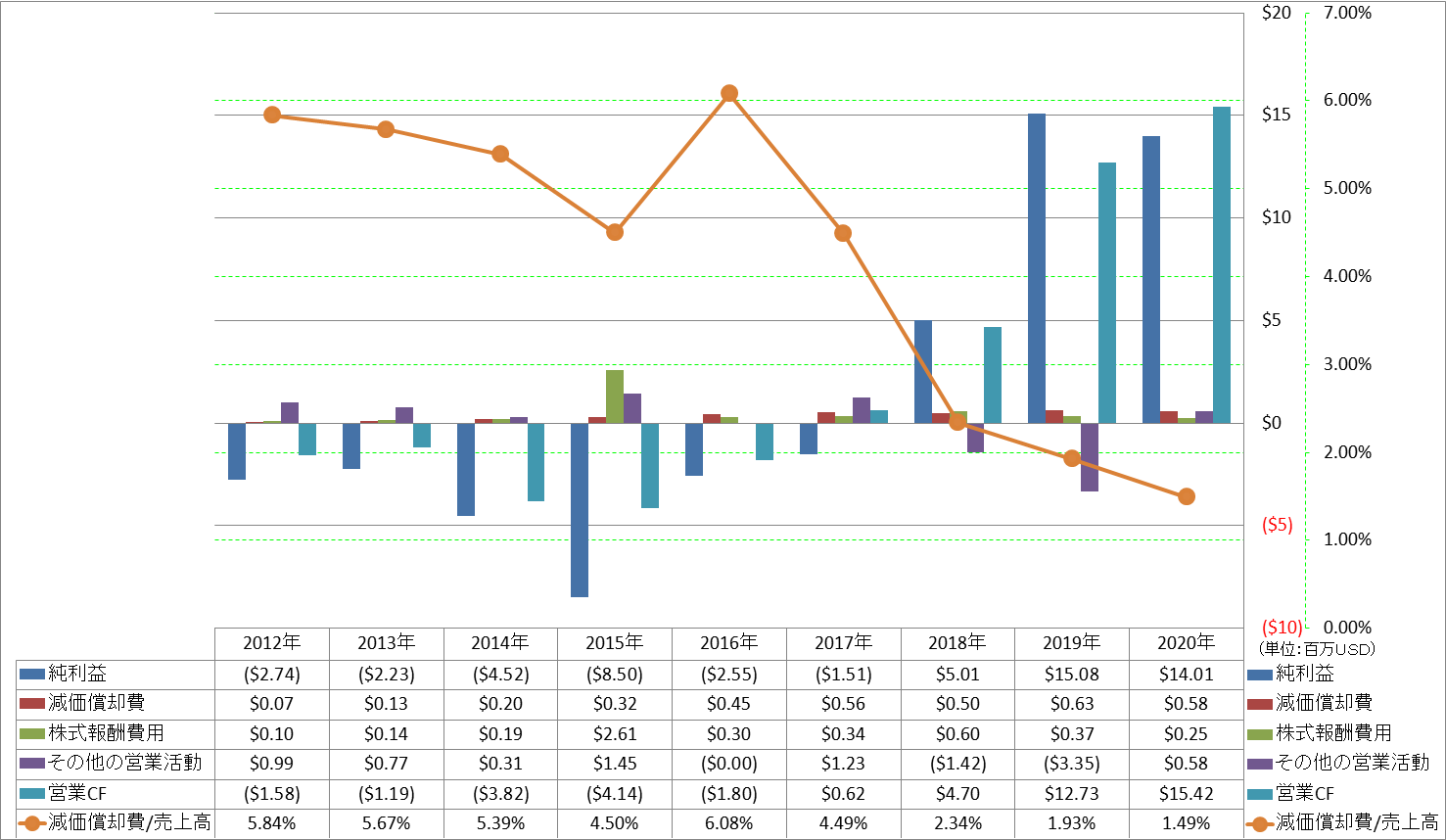Select the 2016 peak marker on the orange line

pyautogui.click(x=729, y=93)
